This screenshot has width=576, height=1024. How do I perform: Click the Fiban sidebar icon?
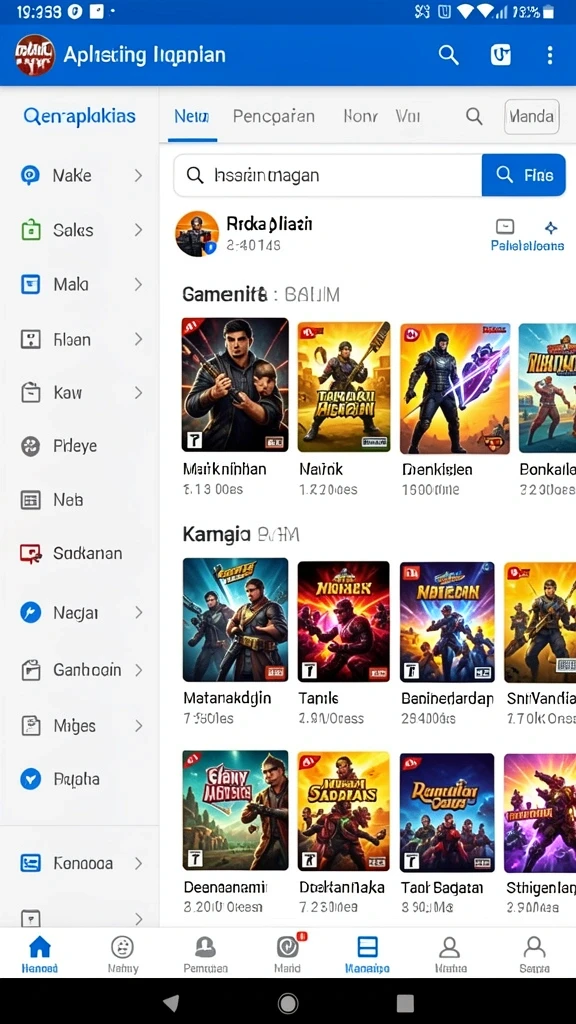pos(31,340)
